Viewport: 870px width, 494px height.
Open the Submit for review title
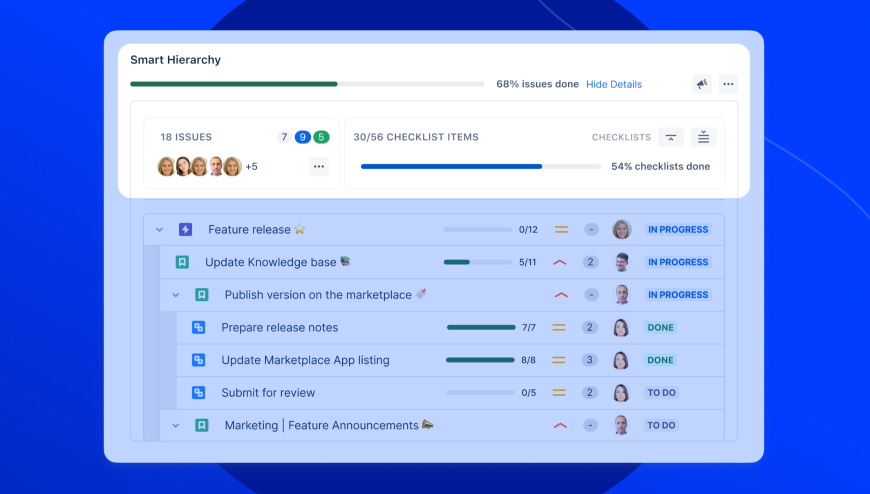268,393
